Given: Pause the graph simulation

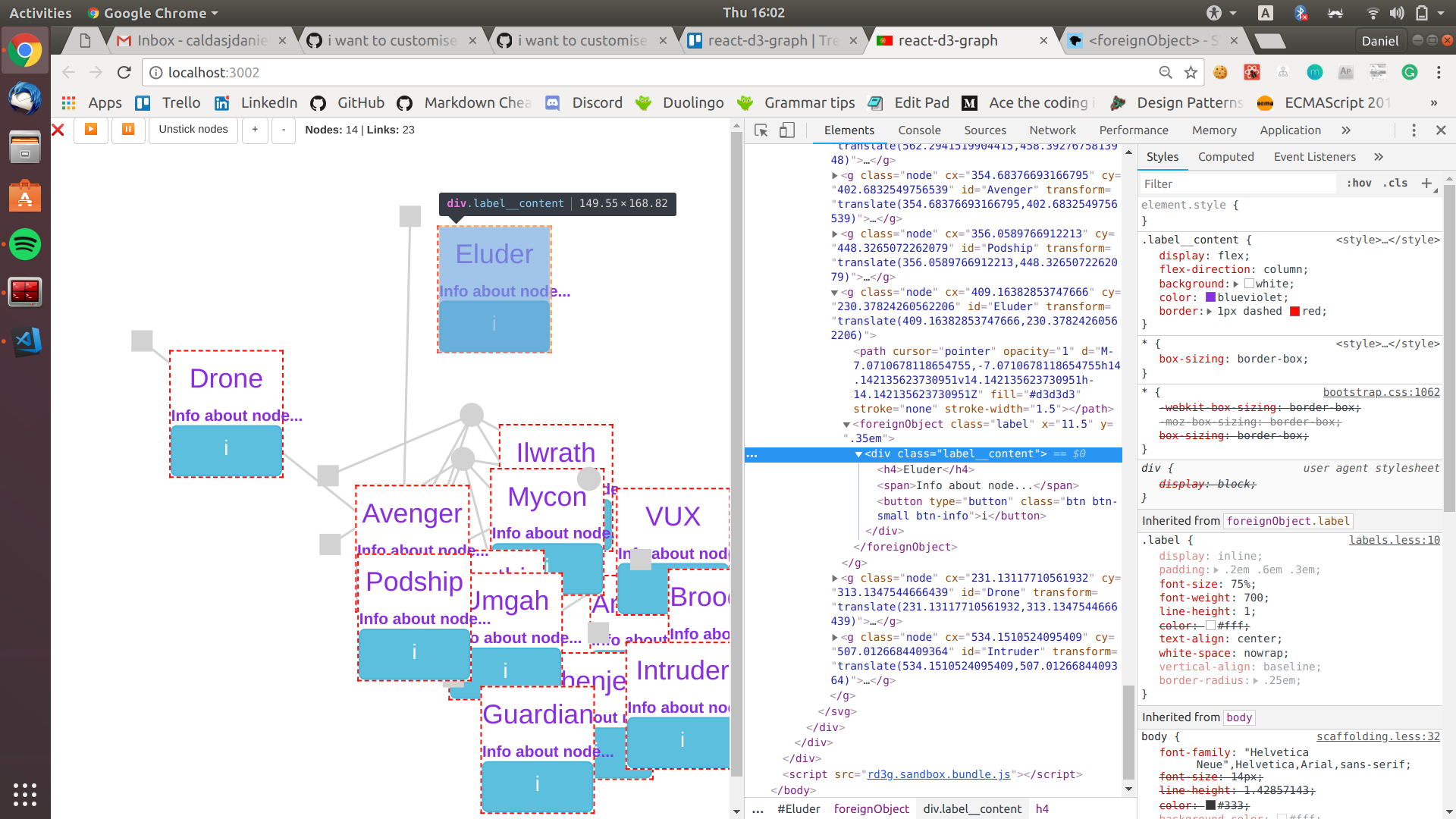Looking at the screenshot, I should (128, 130).
